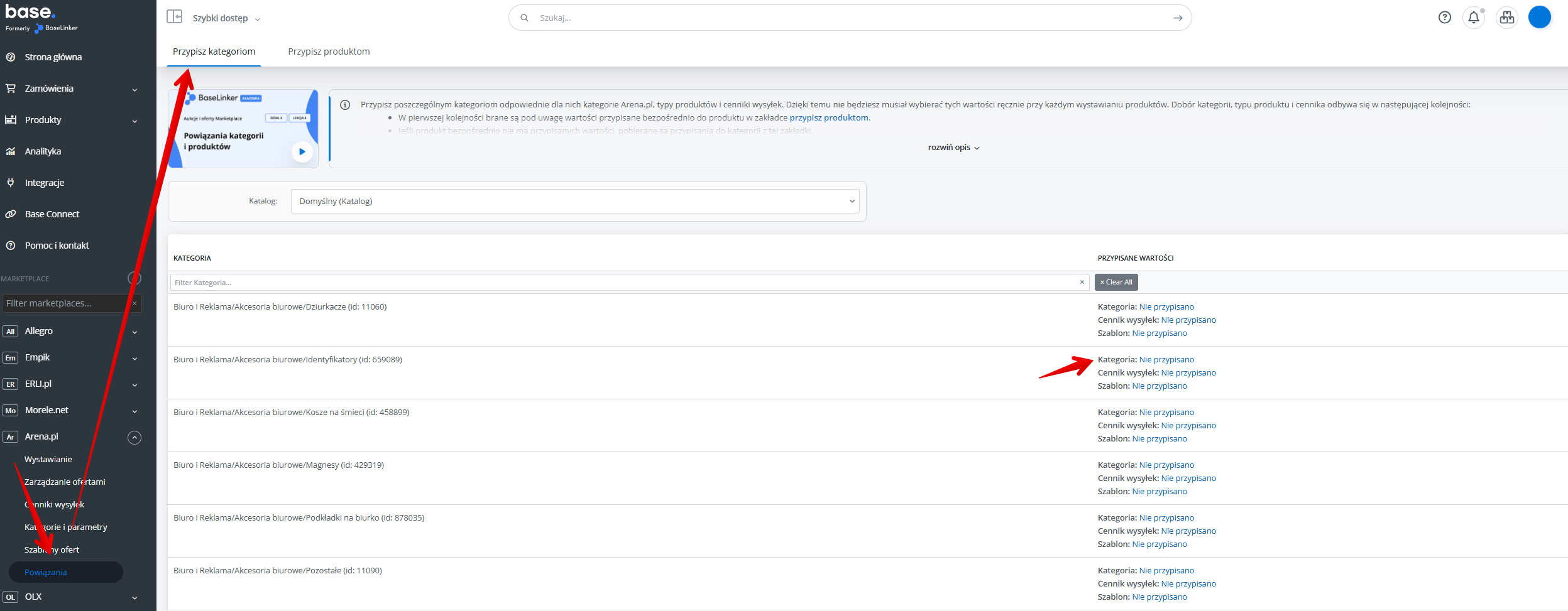
Task: Clear the Filter Kategoria field with x
Action: click(1082, 283)
